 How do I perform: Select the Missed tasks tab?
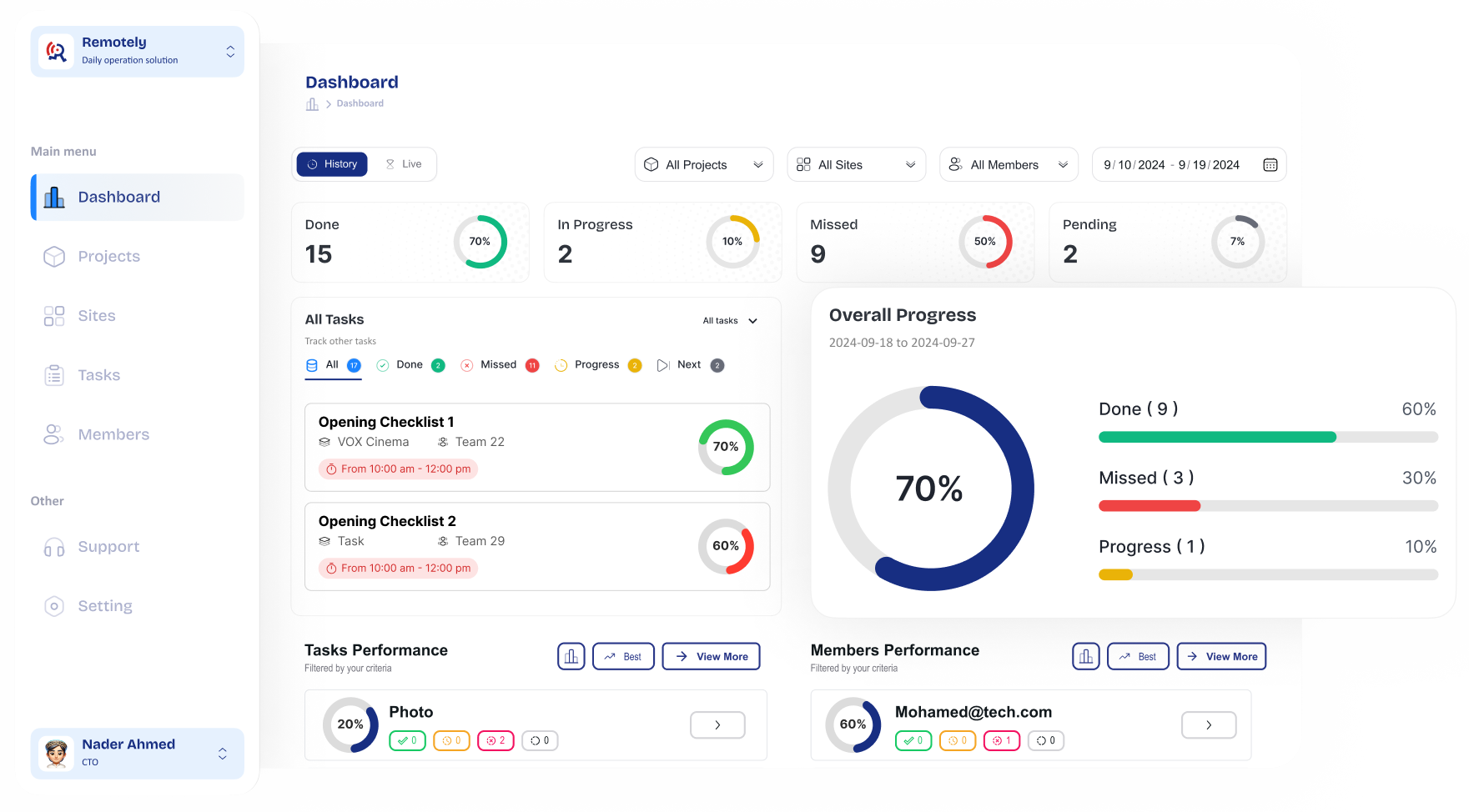pos(500,365)
